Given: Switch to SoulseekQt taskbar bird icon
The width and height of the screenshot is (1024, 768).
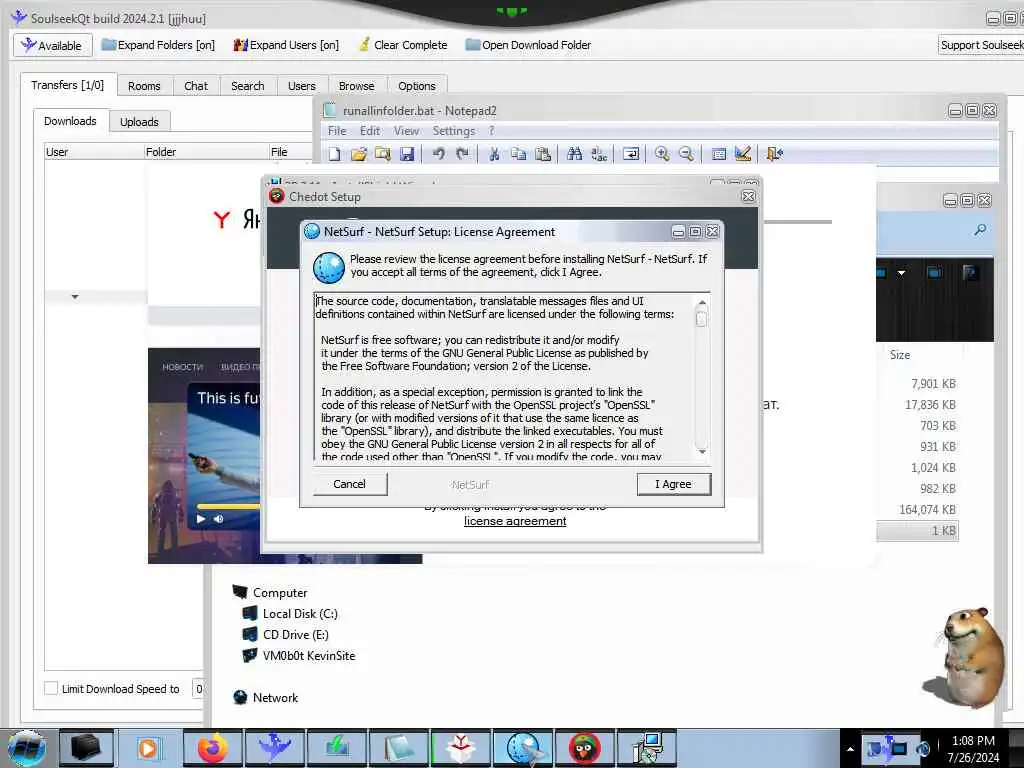Looking at the screenshot, I should (x=275, y=748).
